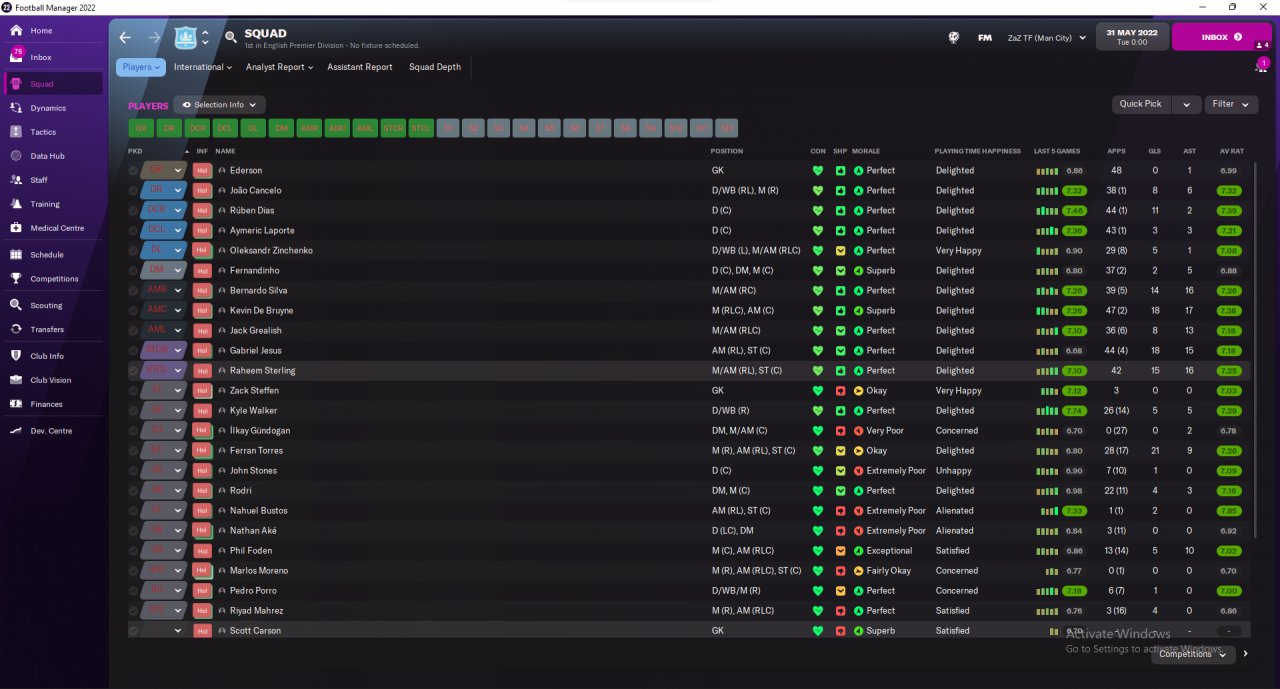Sort by the Morale column header
1280x689 pixels.
865,151
